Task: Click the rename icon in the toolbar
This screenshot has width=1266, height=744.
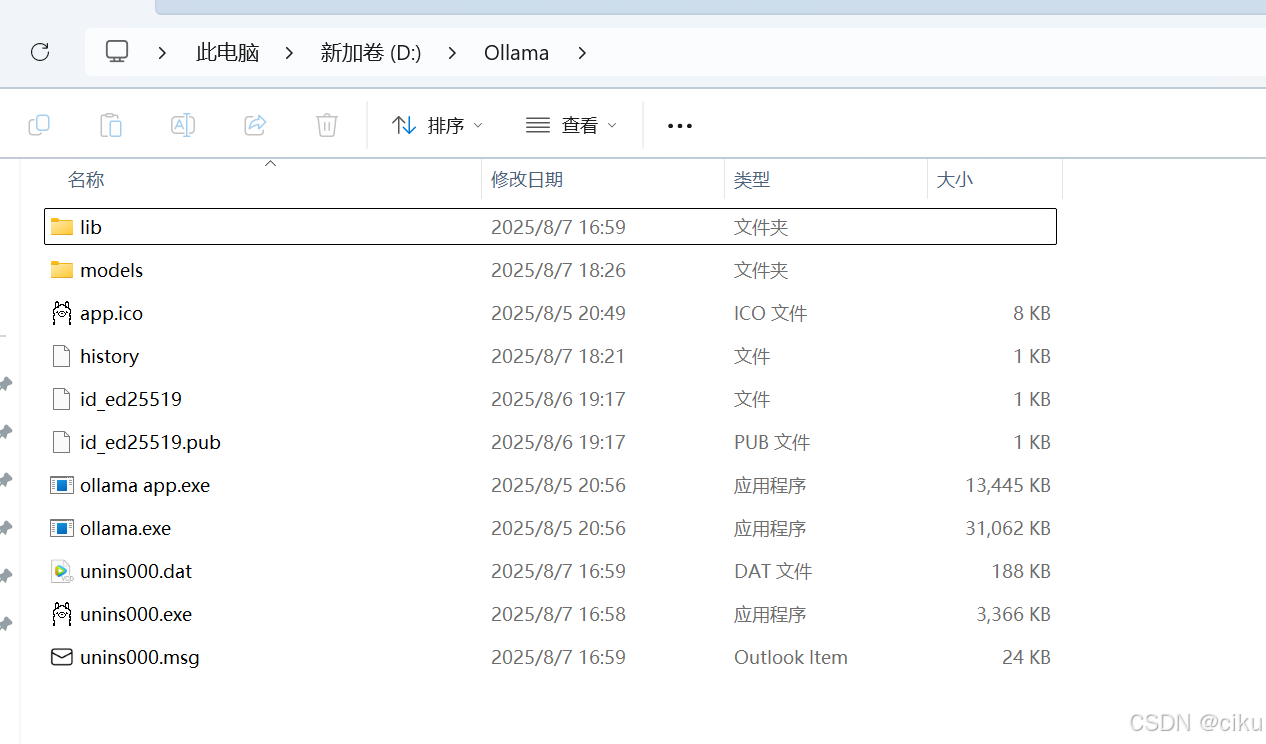Action: tap(183, 125)
